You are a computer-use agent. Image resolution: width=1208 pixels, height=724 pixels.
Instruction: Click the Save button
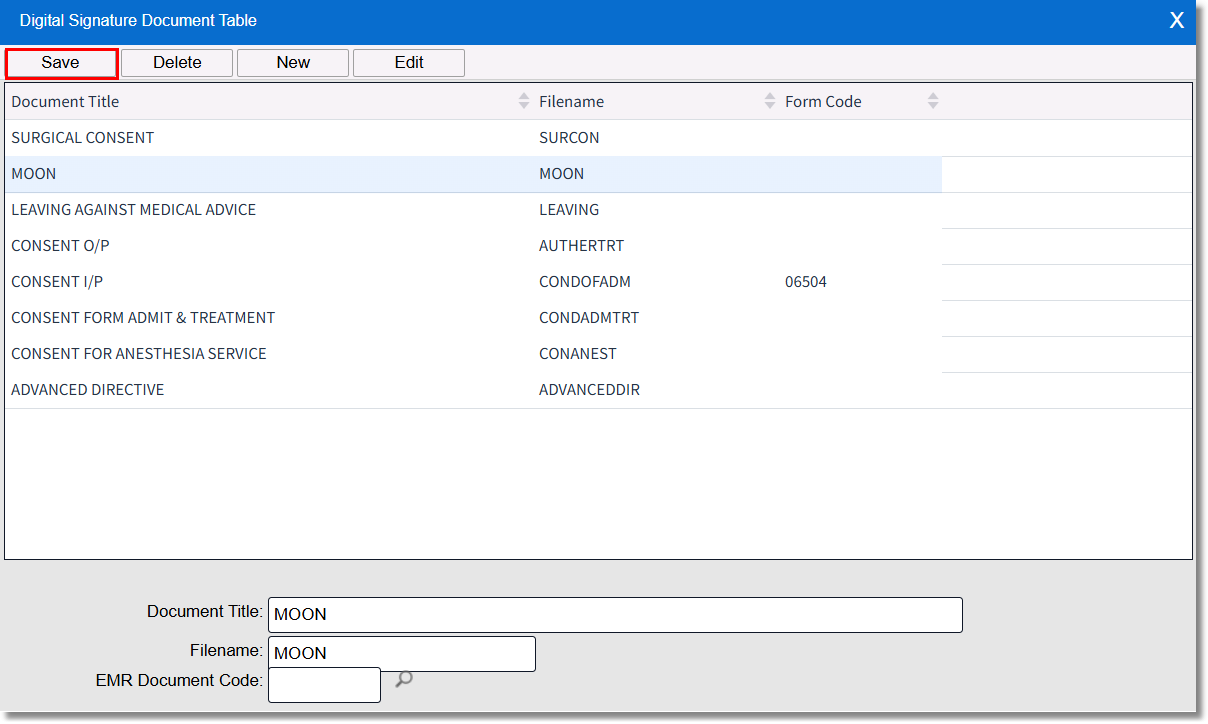(61, 63)
